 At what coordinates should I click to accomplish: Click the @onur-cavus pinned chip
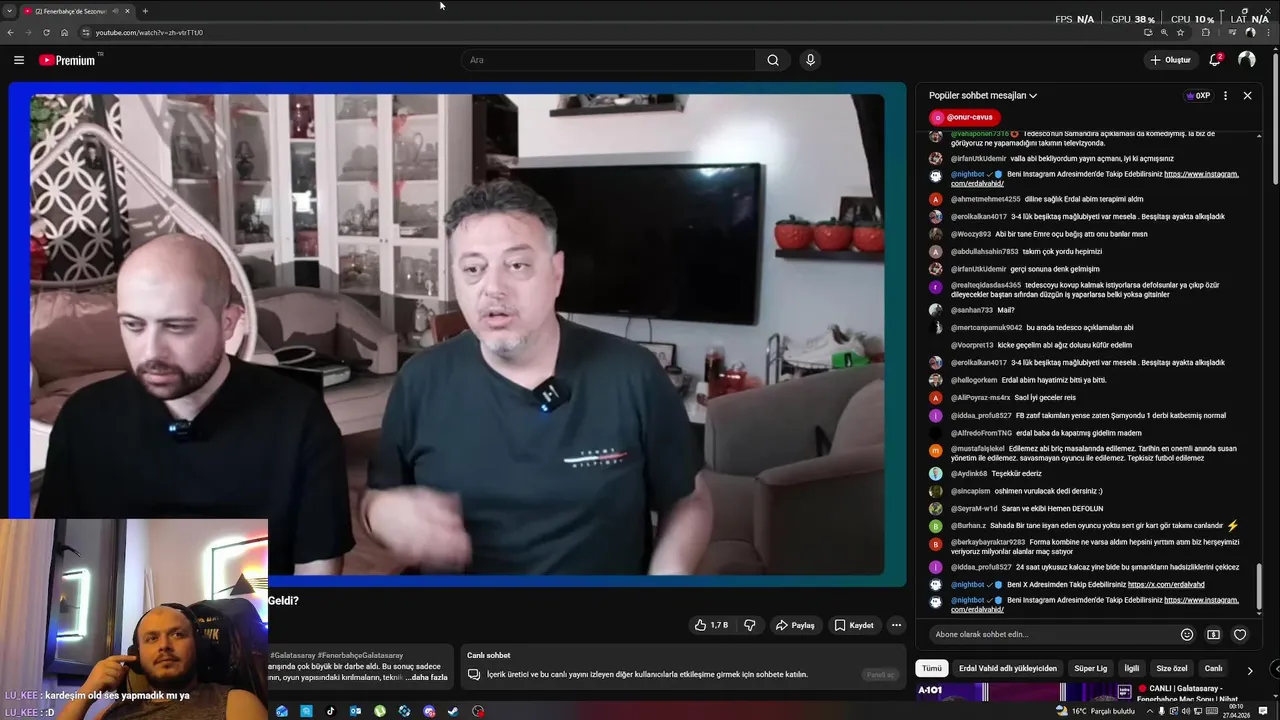[964, 118]
